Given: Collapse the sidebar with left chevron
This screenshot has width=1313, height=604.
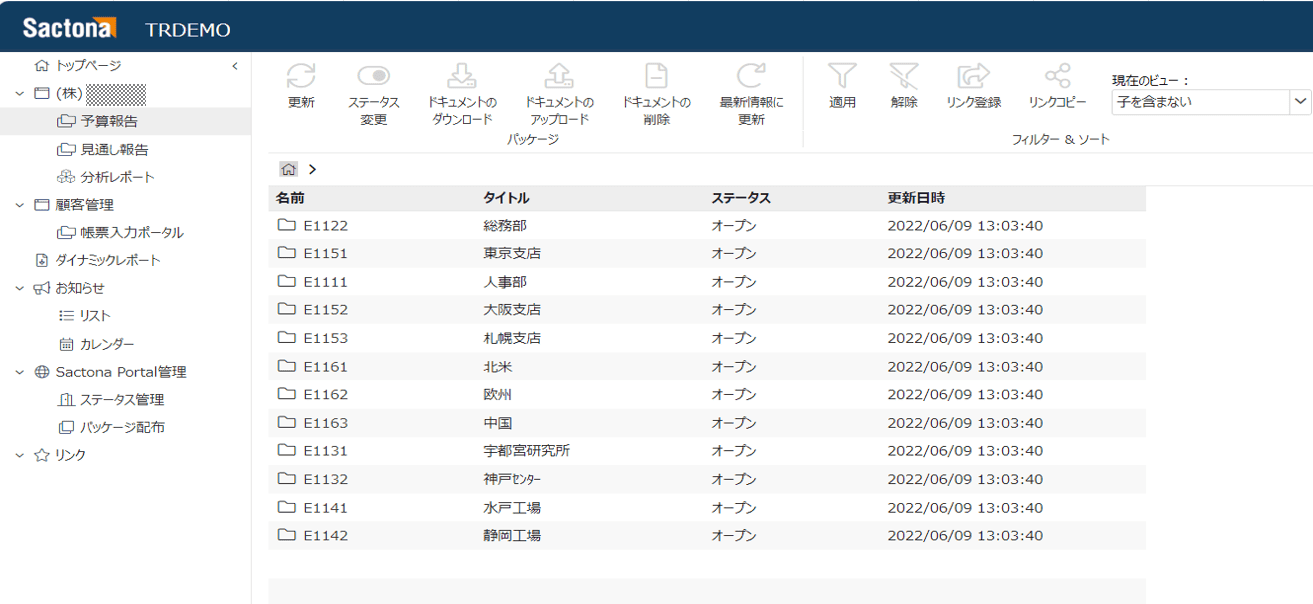Looking at the screenshot, I should [235, 66].
